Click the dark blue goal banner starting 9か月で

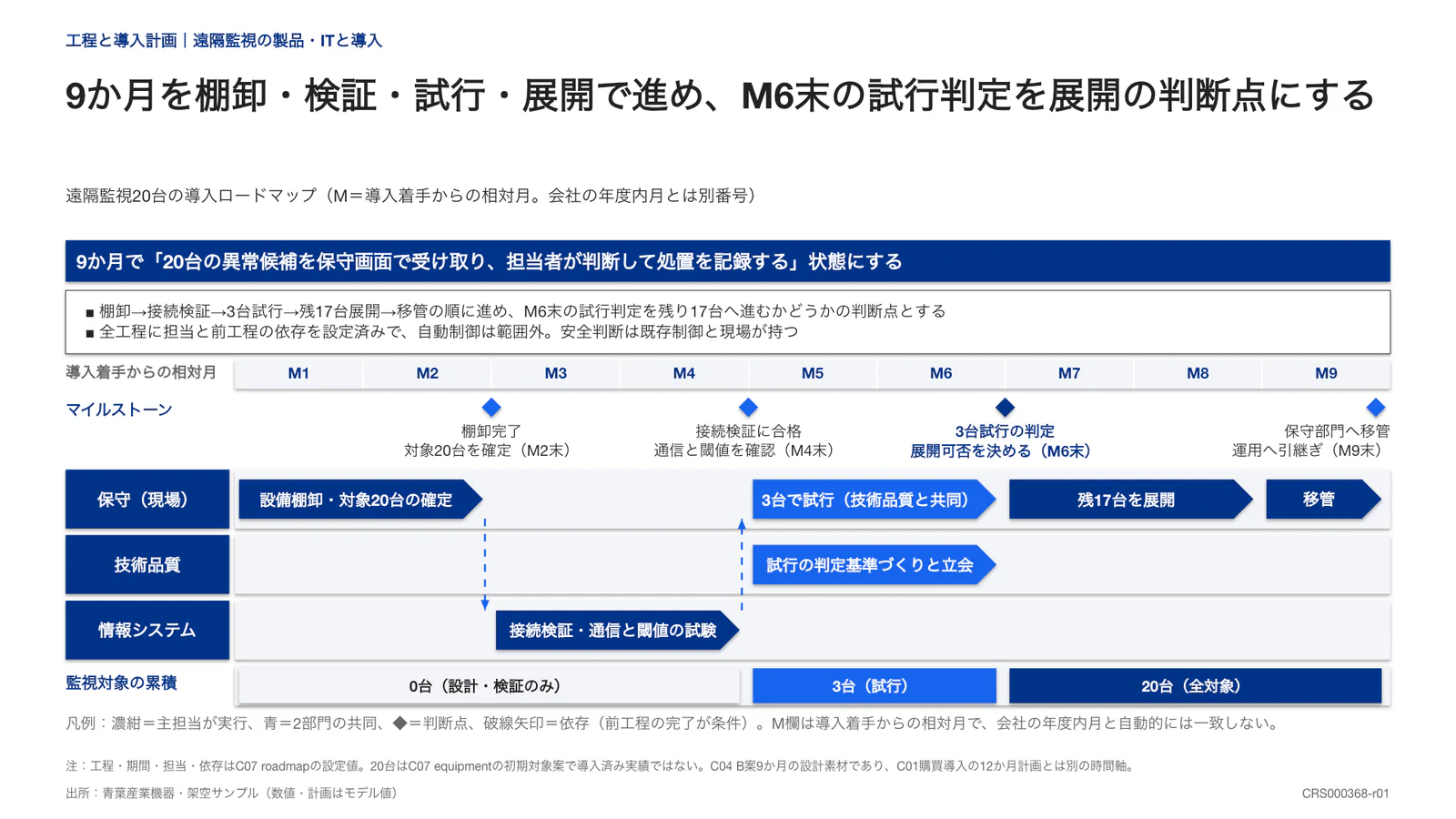728,261
